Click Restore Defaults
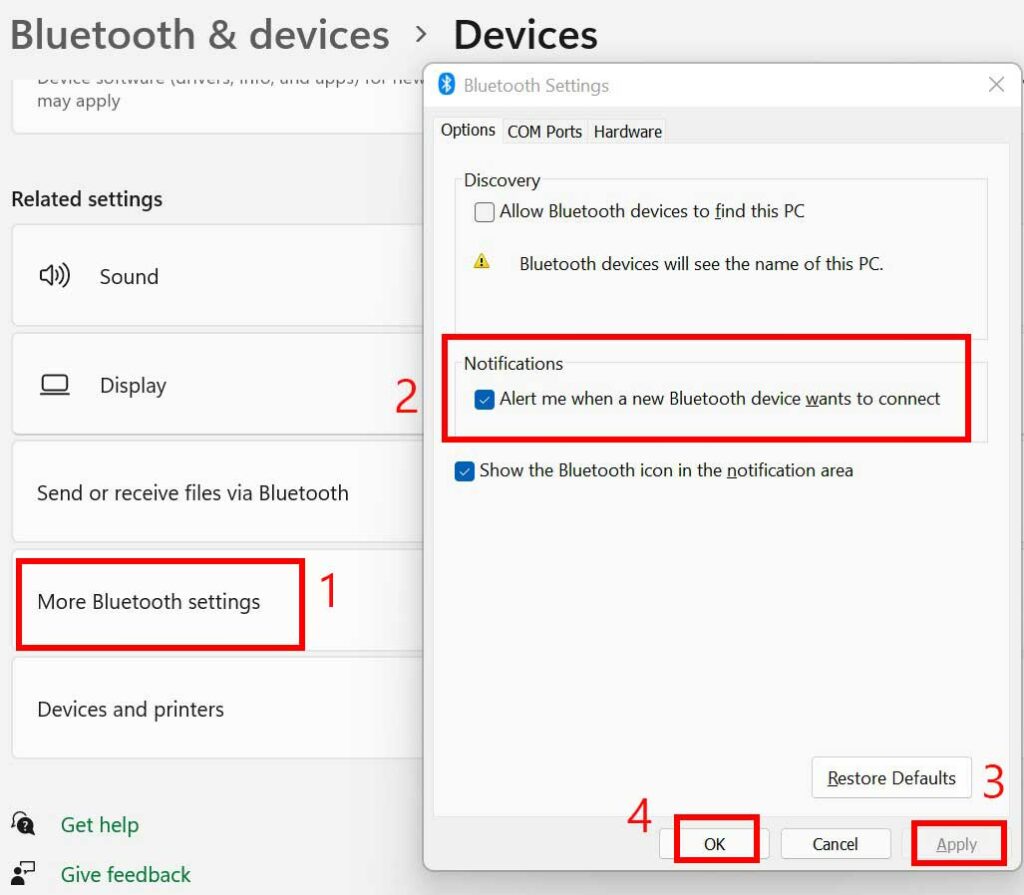The image size is (1024, 895). coord(890,778)
